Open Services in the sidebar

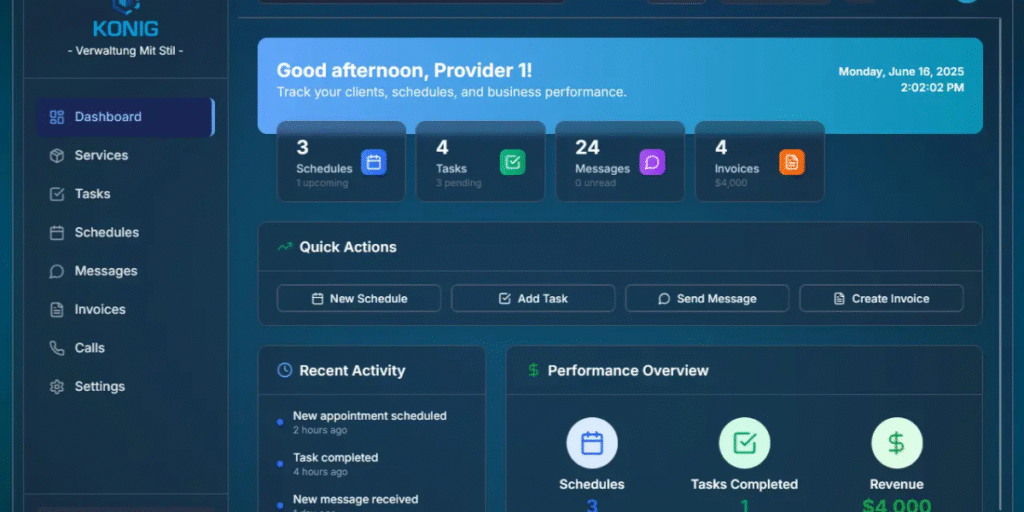point(101,155)
